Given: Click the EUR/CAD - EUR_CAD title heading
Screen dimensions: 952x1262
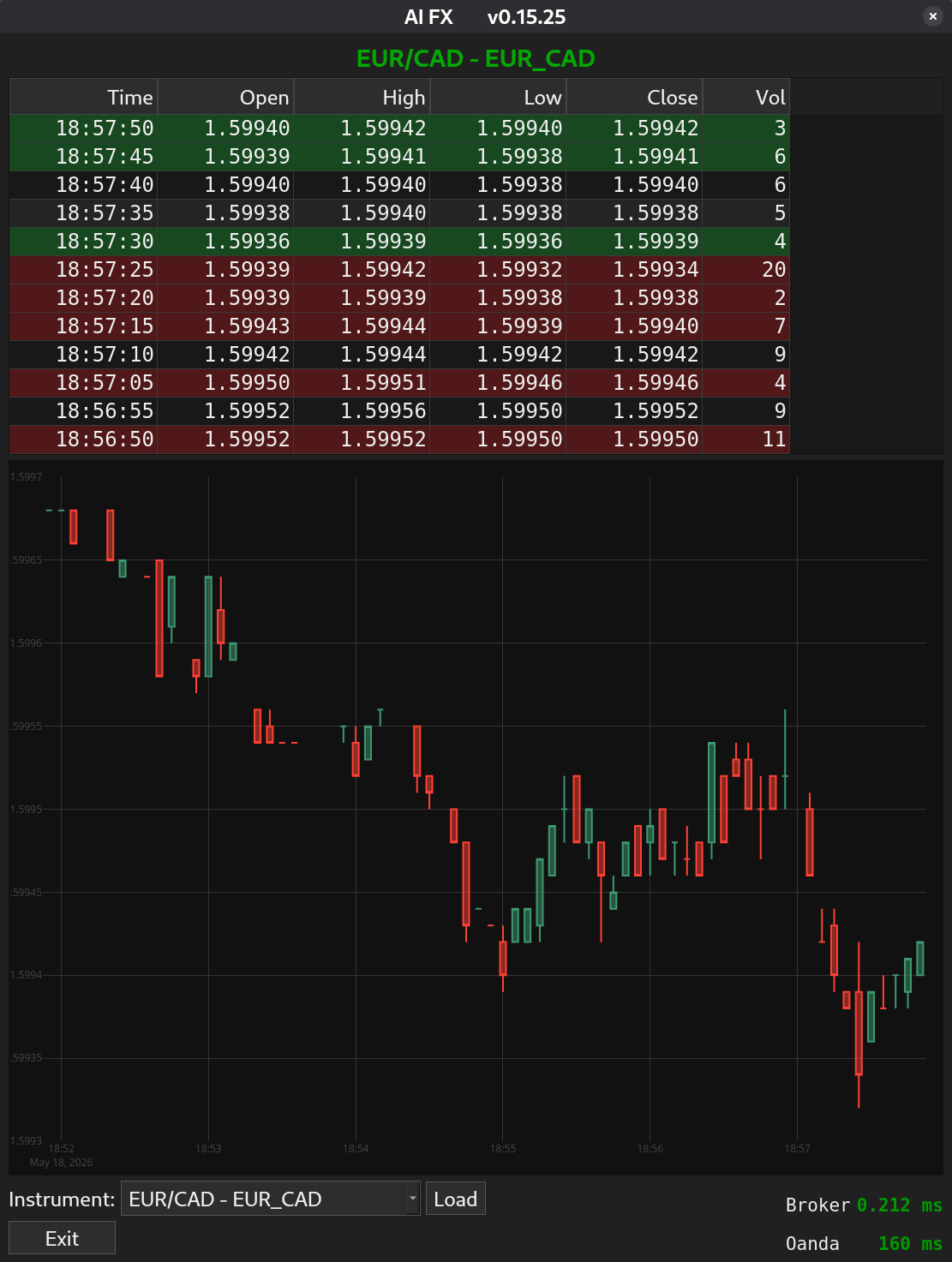Looking at the screenshot, I should [x=476, y=58].
